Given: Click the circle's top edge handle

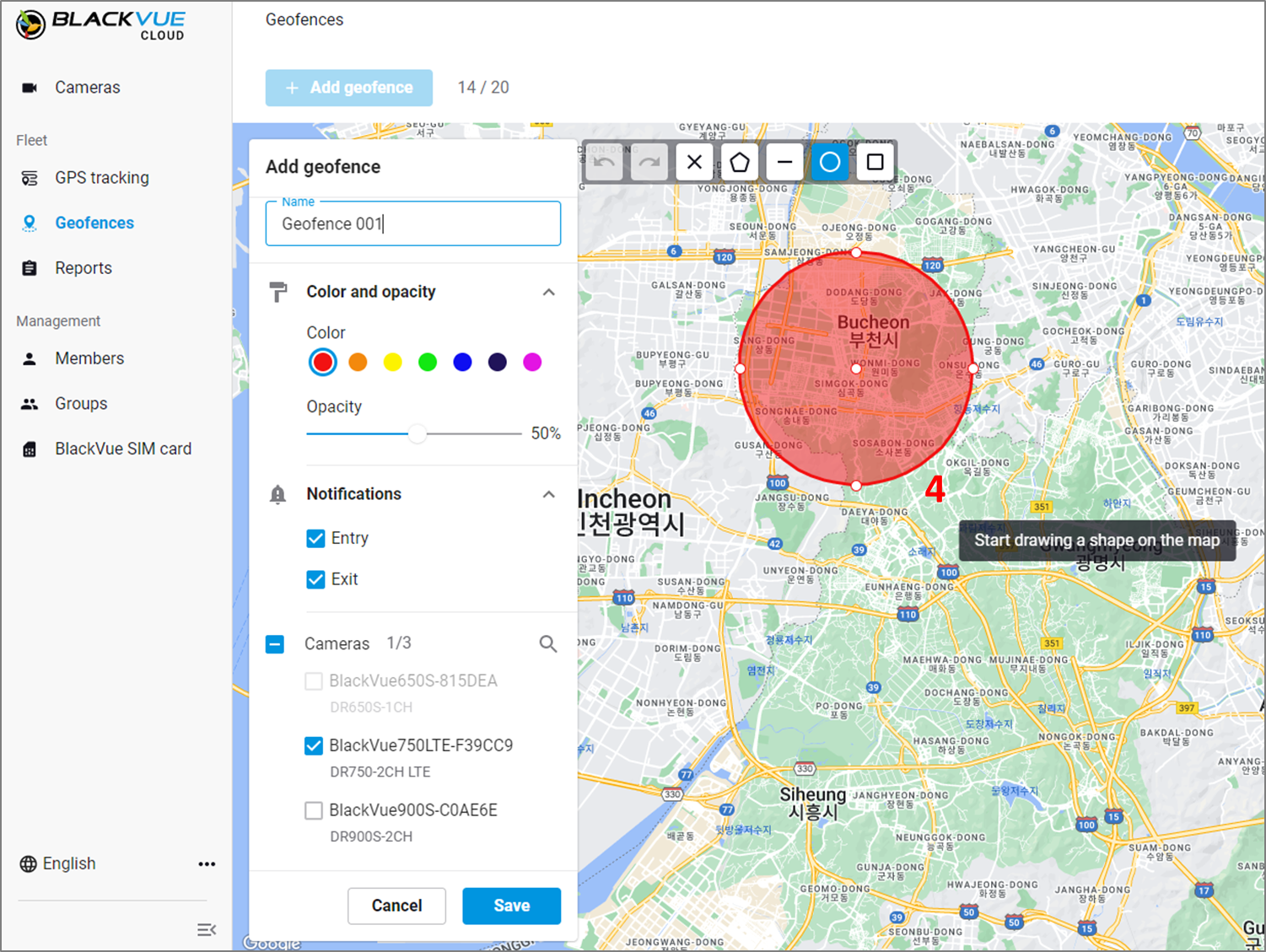Looking at the screenshot, I should pyautogui.click(x=856, y=252).
